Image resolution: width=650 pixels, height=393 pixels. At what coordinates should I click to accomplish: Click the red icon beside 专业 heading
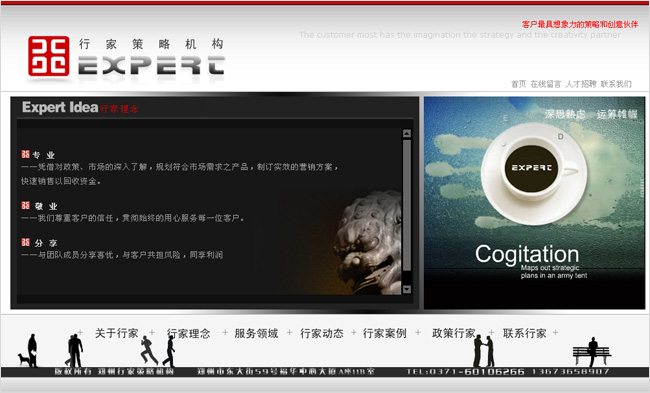tap(25, 154)
